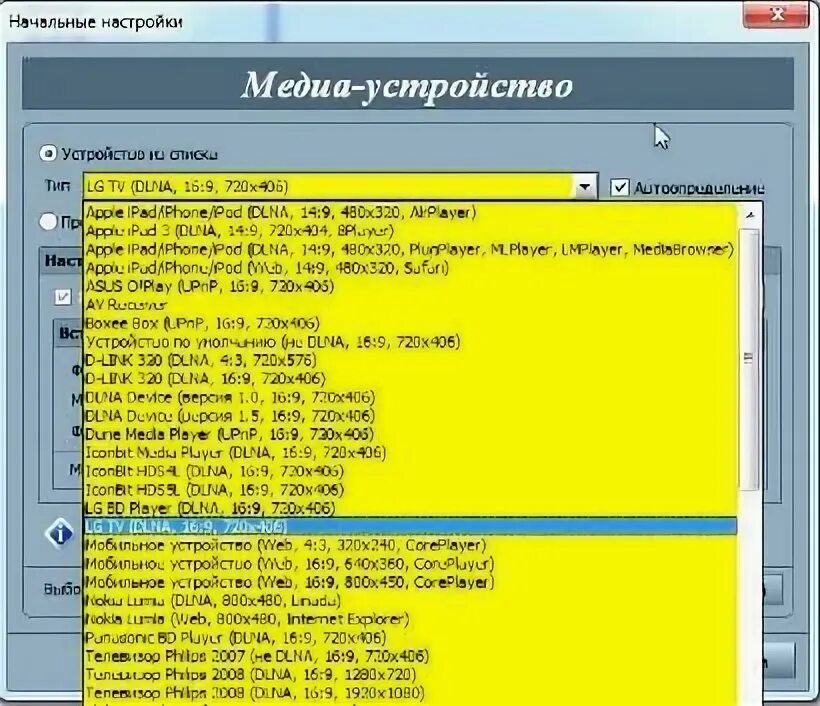Image resolution: width=820 pixels, height=706 pixels.
Task: Select 'Panasonic BD Player (DLNA, 16:9, 720x406)'
Action: pyautogui.click(x=410, y=638)
